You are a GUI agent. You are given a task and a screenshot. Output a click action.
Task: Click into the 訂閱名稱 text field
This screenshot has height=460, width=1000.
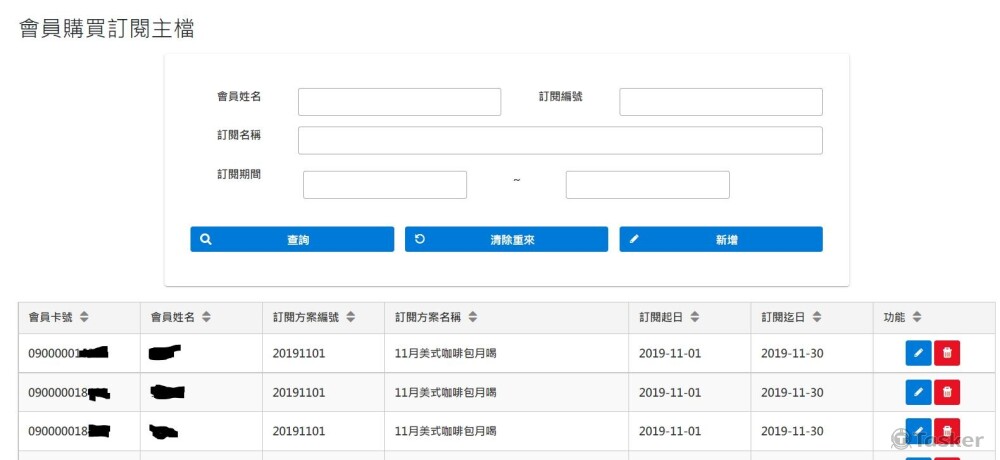560,140
